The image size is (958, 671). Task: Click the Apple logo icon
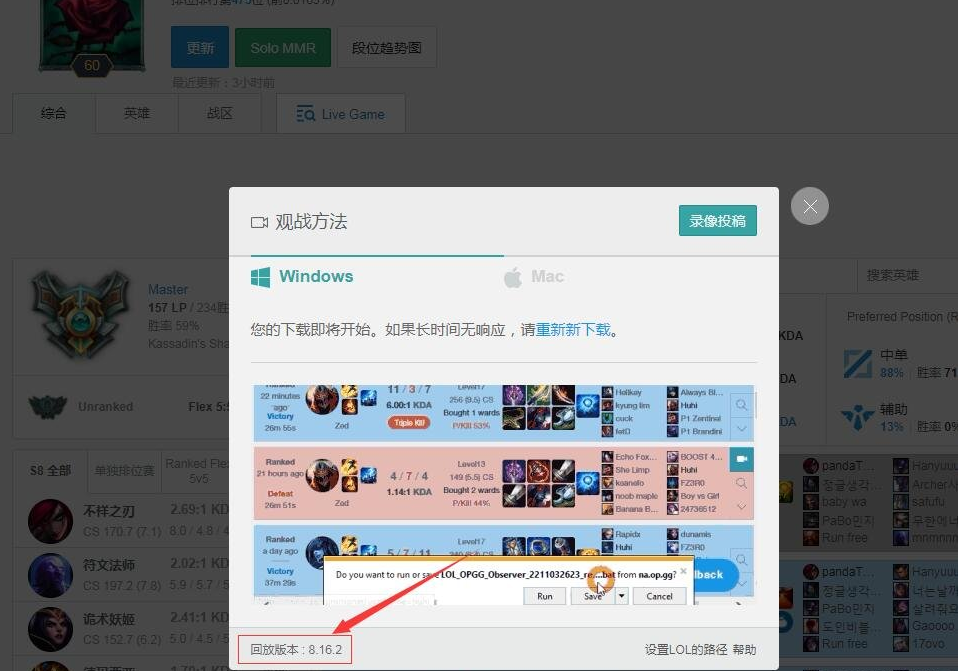point(513,277)
